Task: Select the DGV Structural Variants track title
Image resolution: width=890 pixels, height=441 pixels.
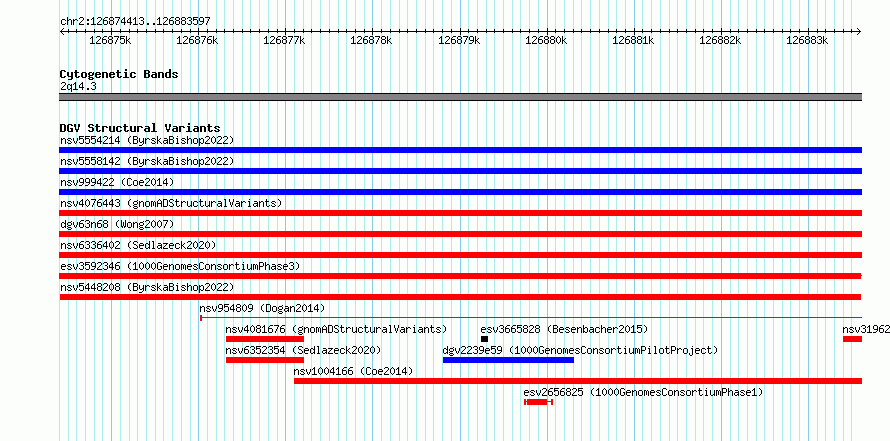Action: pos(140,128)
